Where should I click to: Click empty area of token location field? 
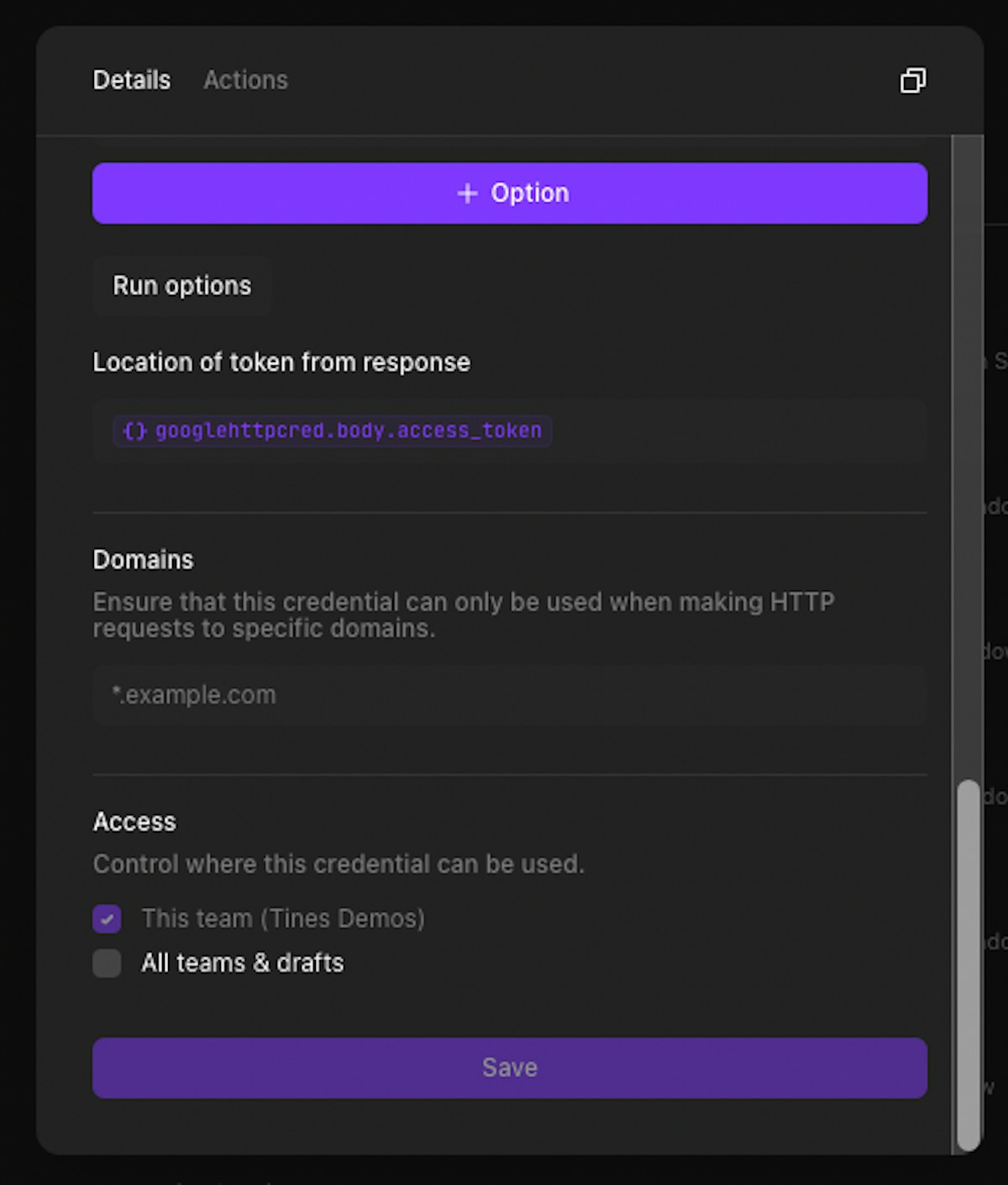pyautogui.click(x=739, y=432)
